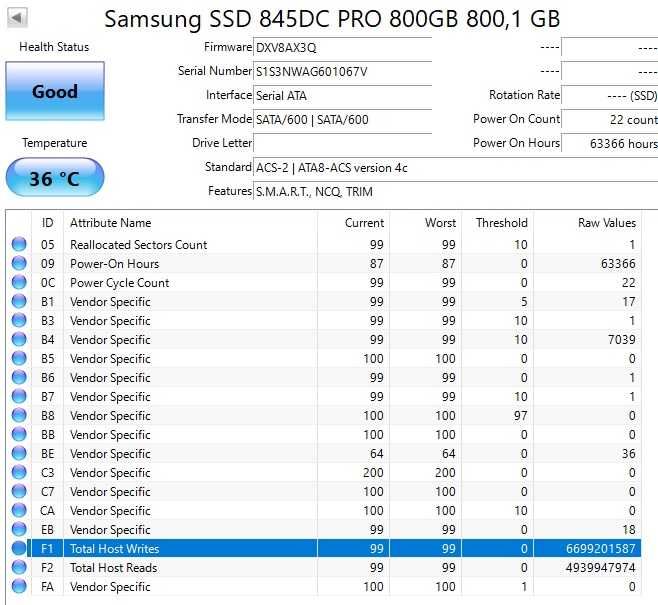The image size is (658, 605).
Task: Click raw value 6699201587
Action: click(x=601, y=548)
